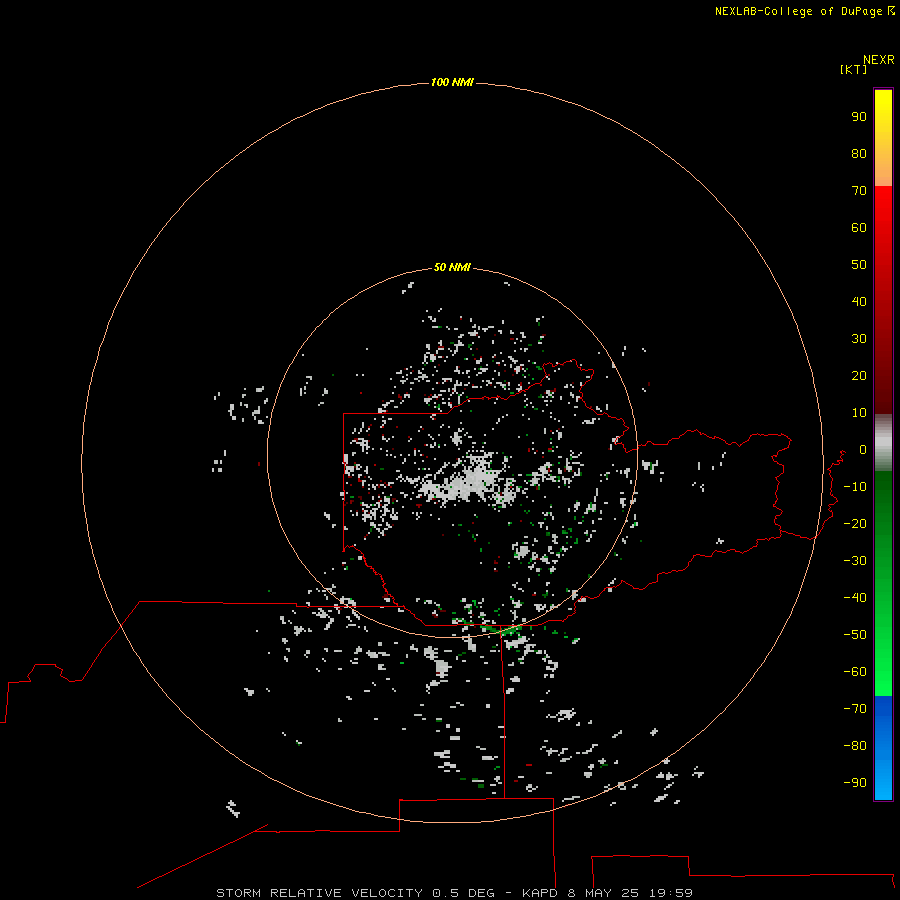Click the gray zero-velocity band of the color bar
900x900 pixels.
click(x=883, y=443)
